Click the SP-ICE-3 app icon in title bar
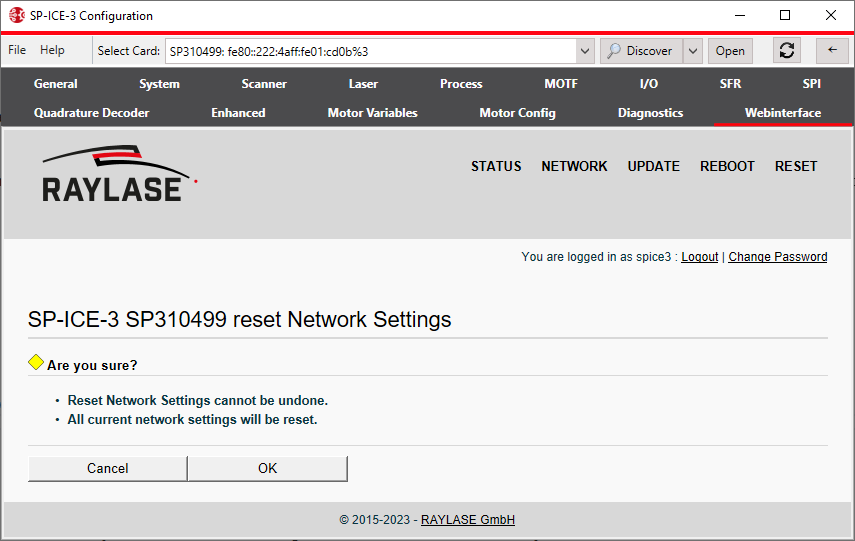 [17, 15]
